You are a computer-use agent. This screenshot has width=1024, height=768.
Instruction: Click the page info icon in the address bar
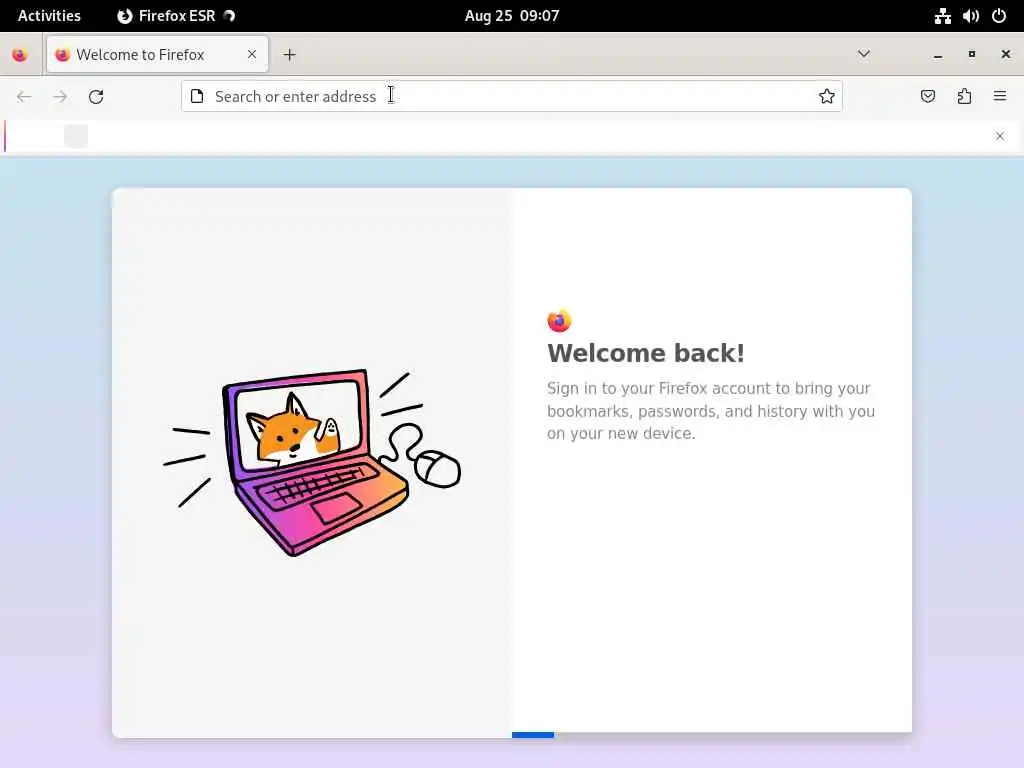[197, 96]
